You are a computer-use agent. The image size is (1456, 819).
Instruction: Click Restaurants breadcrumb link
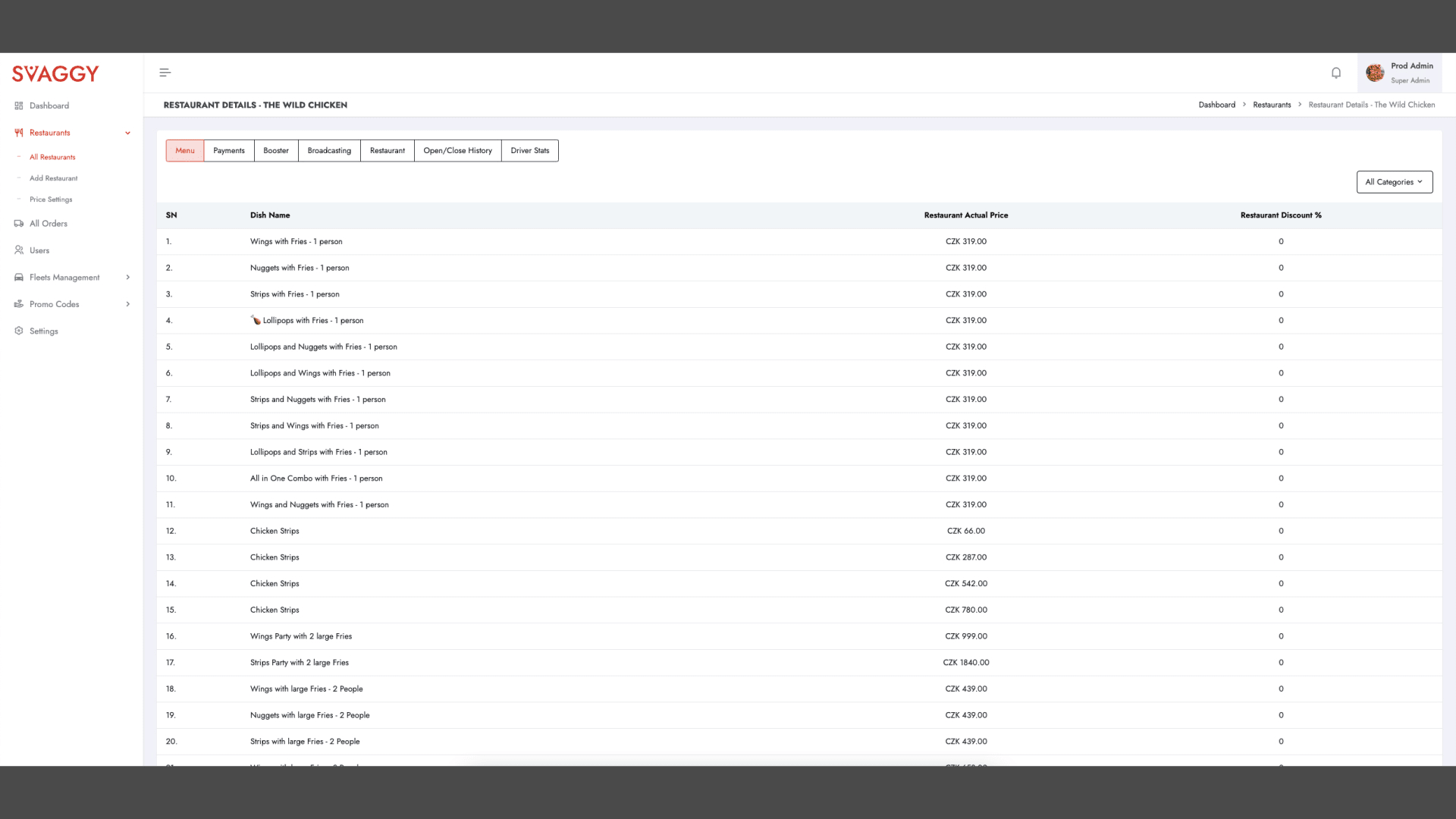point(1272,105)
